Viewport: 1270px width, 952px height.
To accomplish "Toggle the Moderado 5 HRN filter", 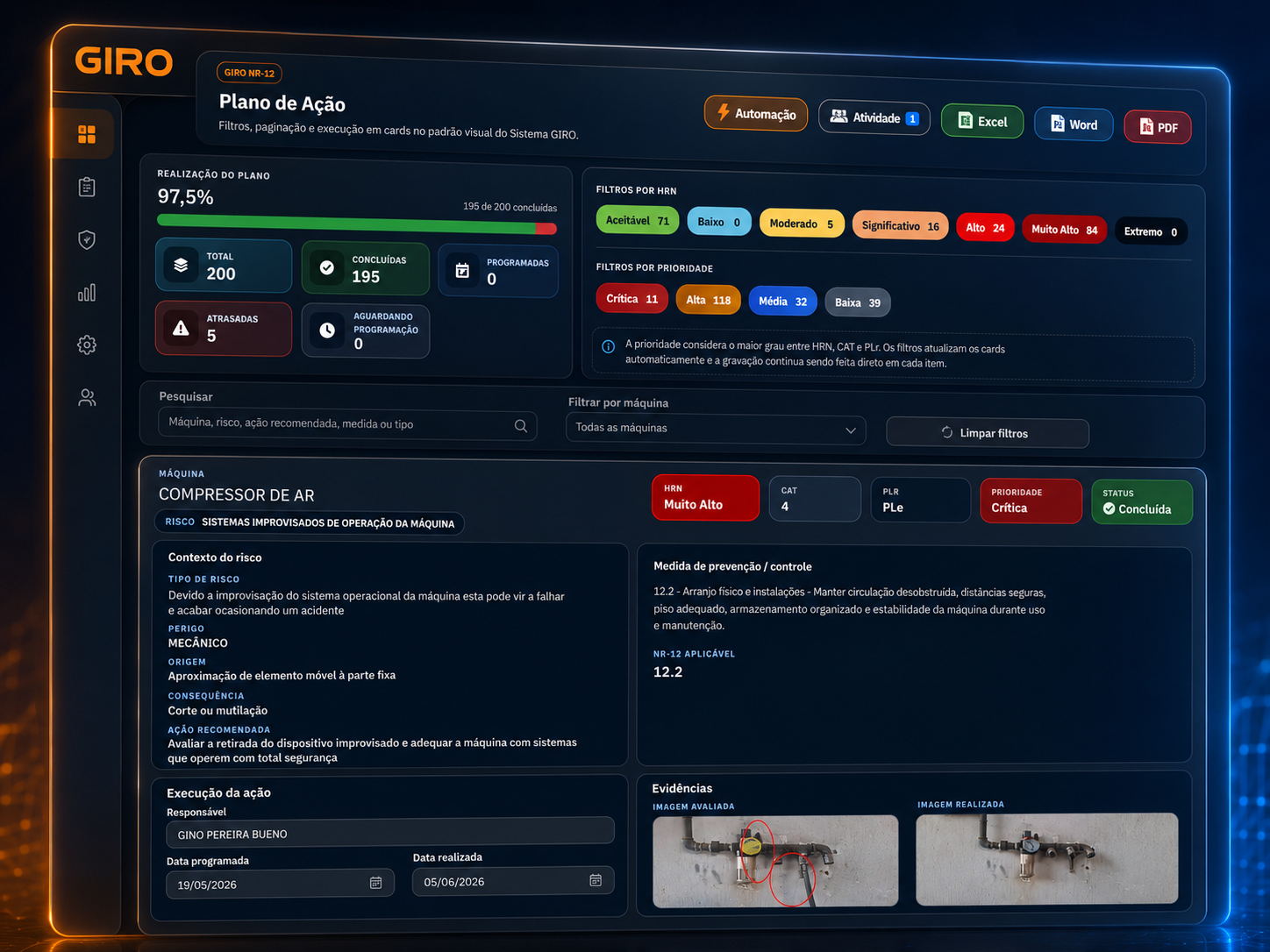I will point(802,224).
